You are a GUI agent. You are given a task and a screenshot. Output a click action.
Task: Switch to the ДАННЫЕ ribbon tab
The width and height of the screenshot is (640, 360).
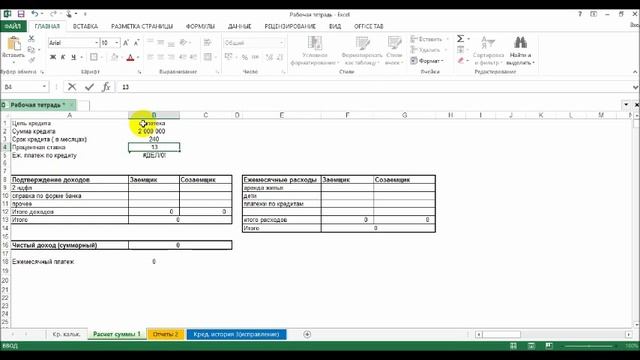(x=240, y=26)
